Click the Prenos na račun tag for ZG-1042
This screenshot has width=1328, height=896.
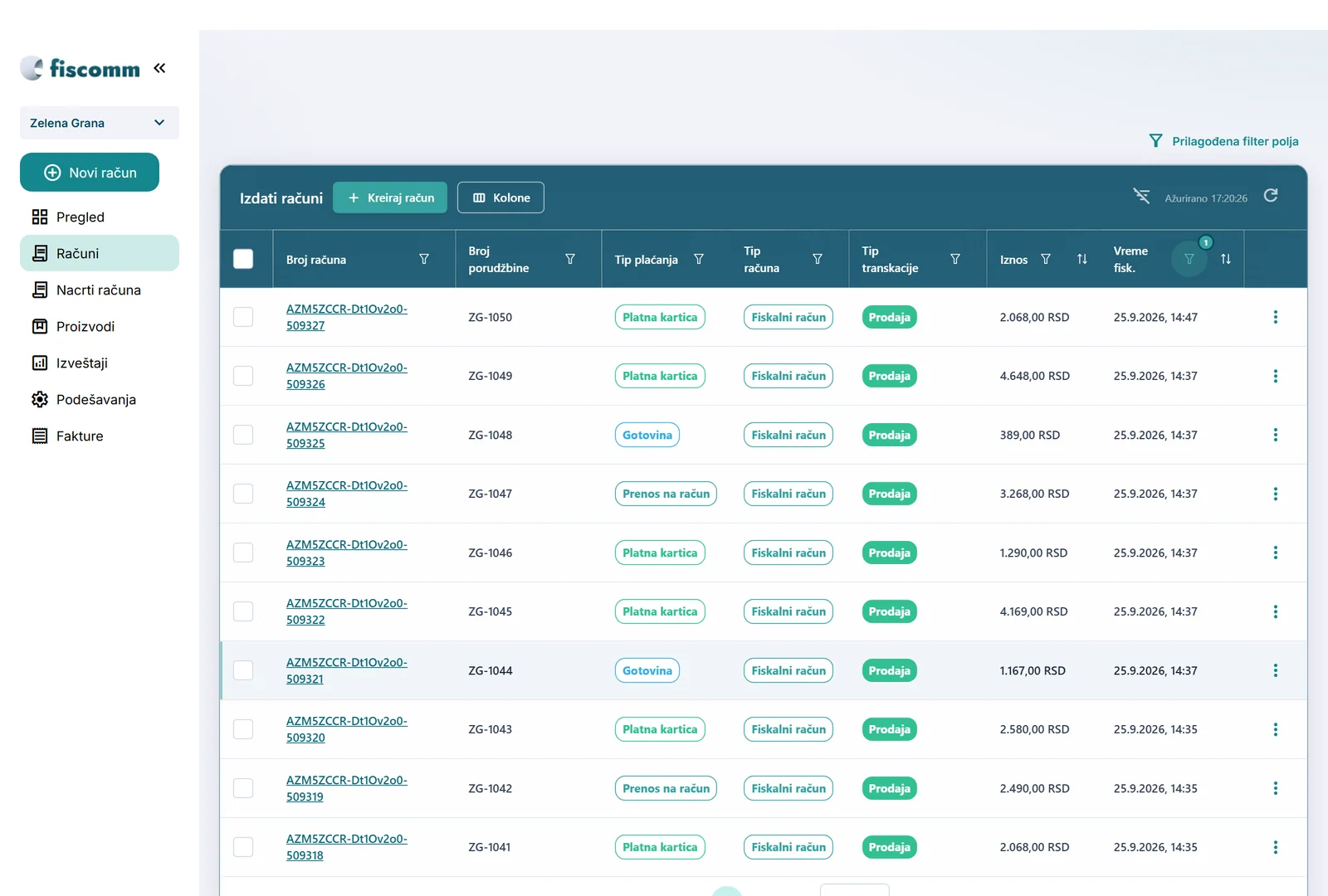coord(666,788)
